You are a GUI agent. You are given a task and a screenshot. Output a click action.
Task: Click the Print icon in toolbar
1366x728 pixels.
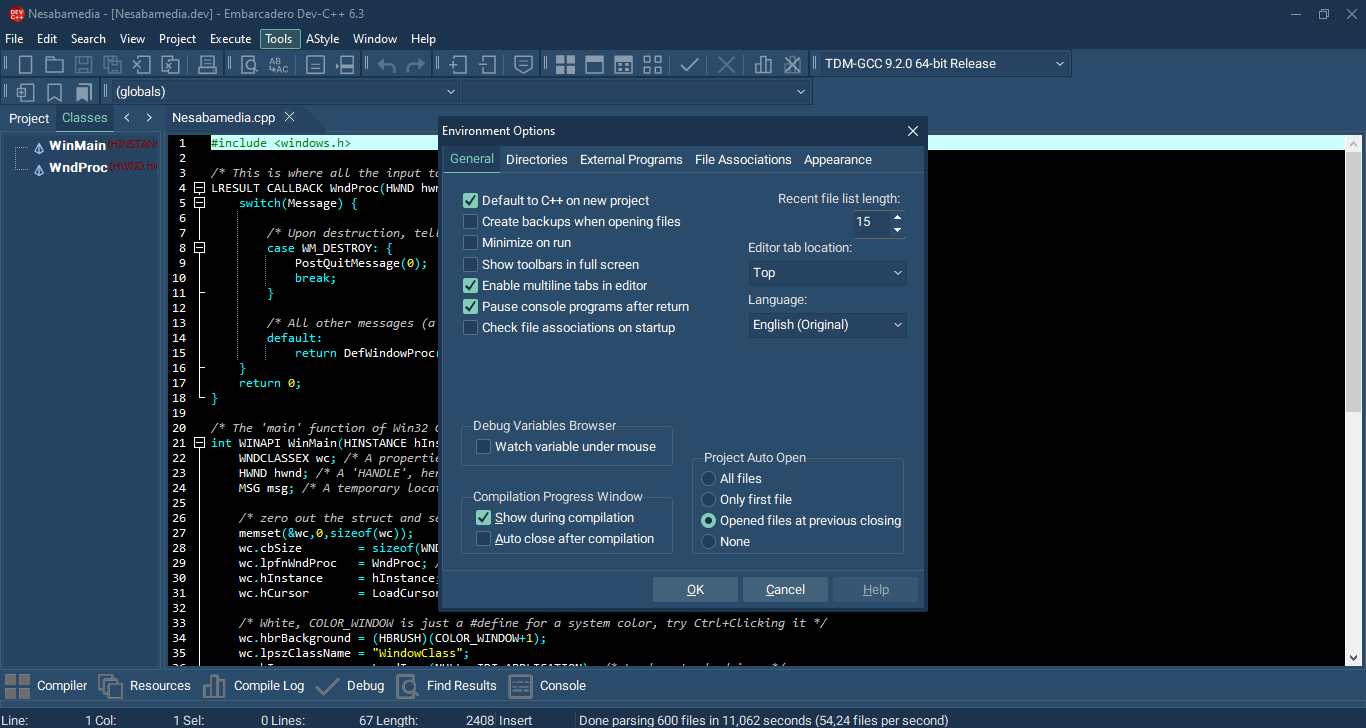(x=207, y=64)
